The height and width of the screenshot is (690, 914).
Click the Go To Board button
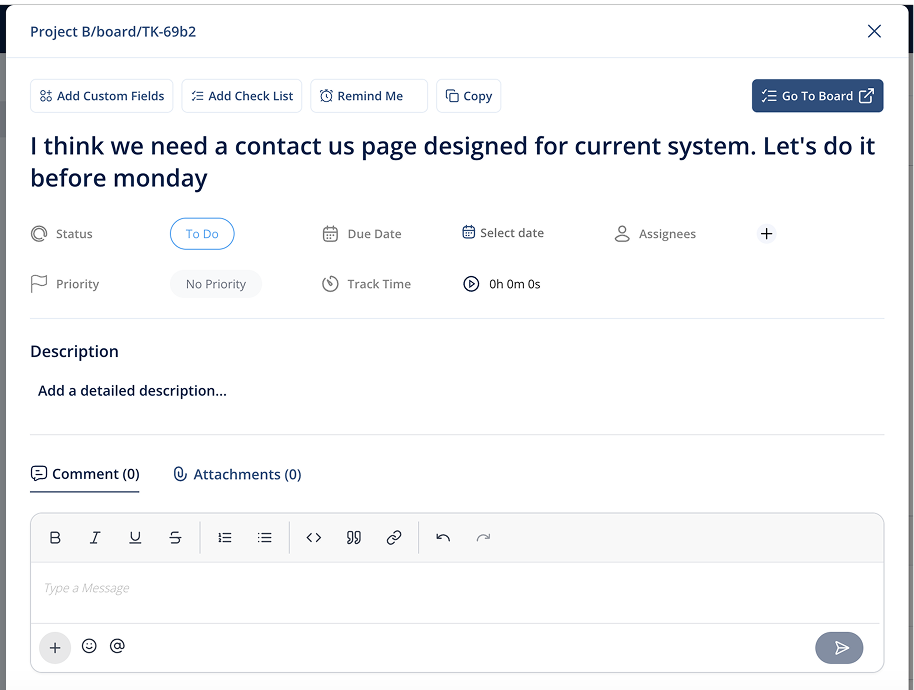[x=817, y=96]
